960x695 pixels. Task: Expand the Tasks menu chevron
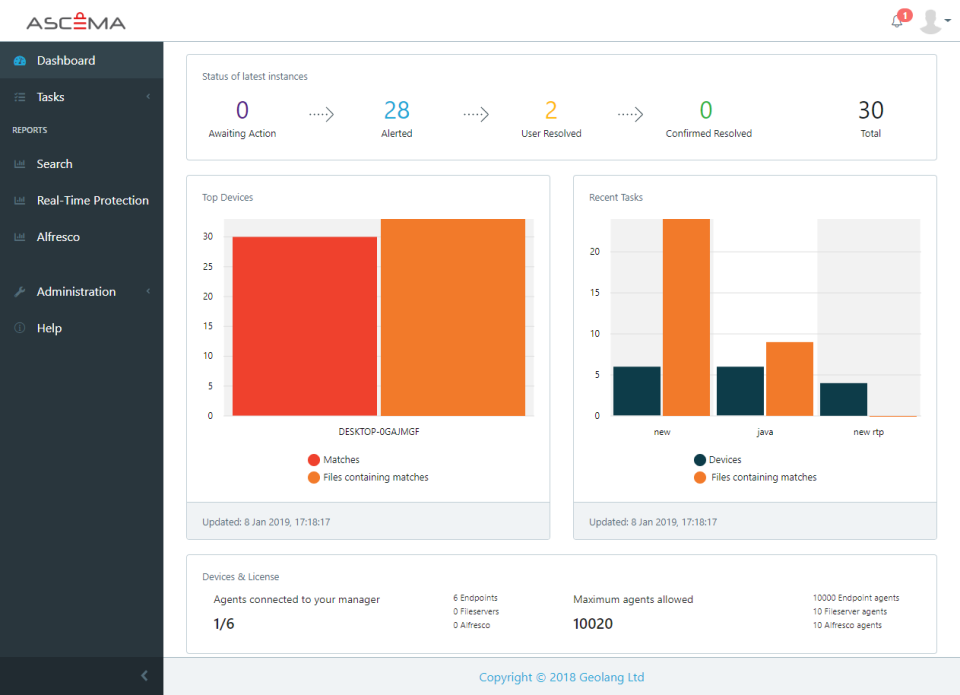(147, 96)
